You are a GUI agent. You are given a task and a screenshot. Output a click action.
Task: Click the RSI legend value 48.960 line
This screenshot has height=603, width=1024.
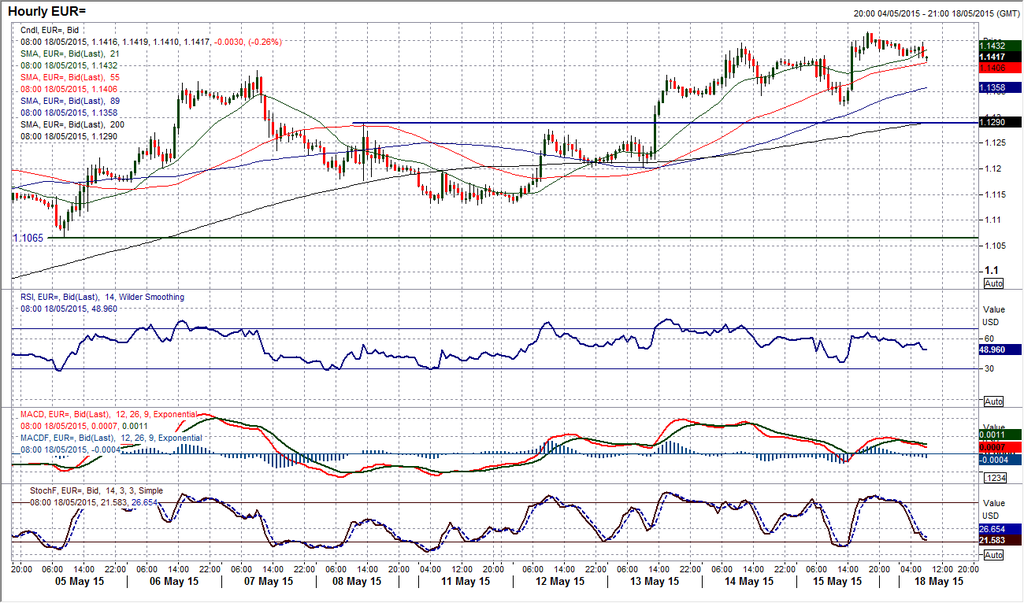(69, 308)
